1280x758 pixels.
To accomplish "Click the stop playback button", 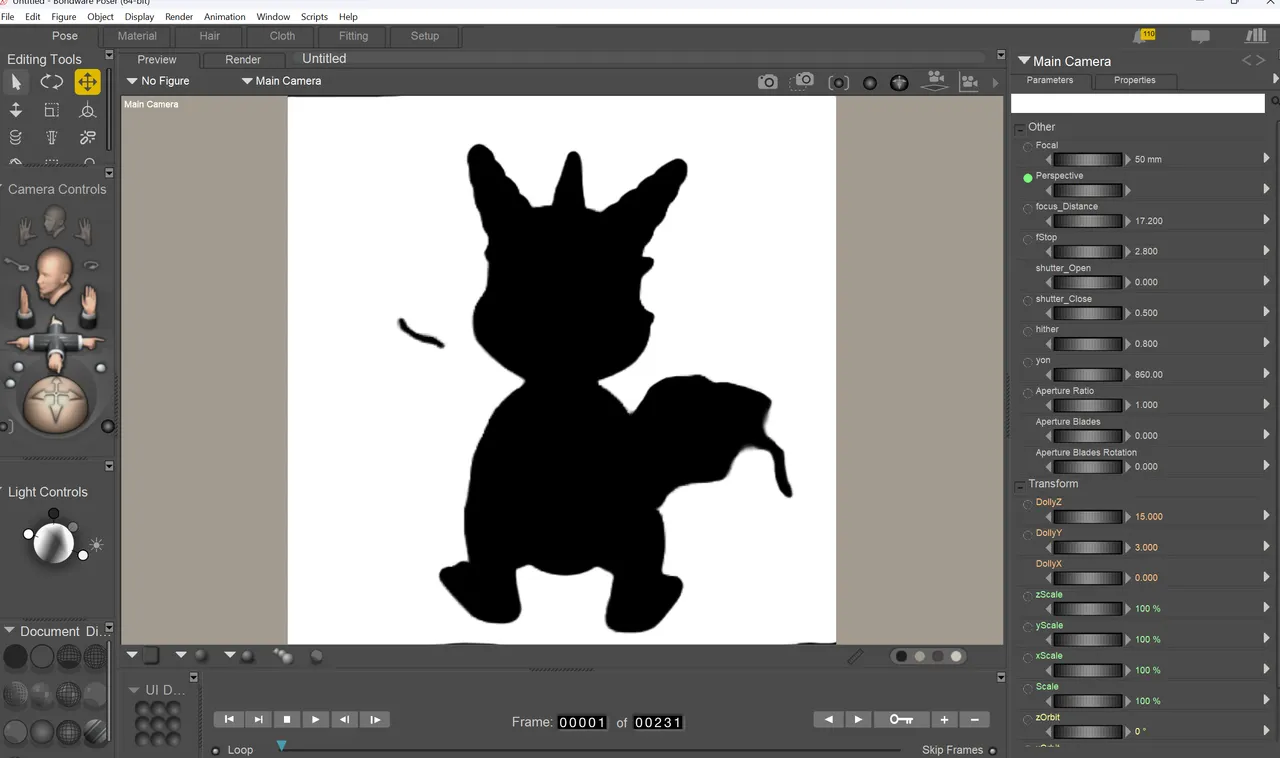I will pyautogui.click(x=287, y=719).
